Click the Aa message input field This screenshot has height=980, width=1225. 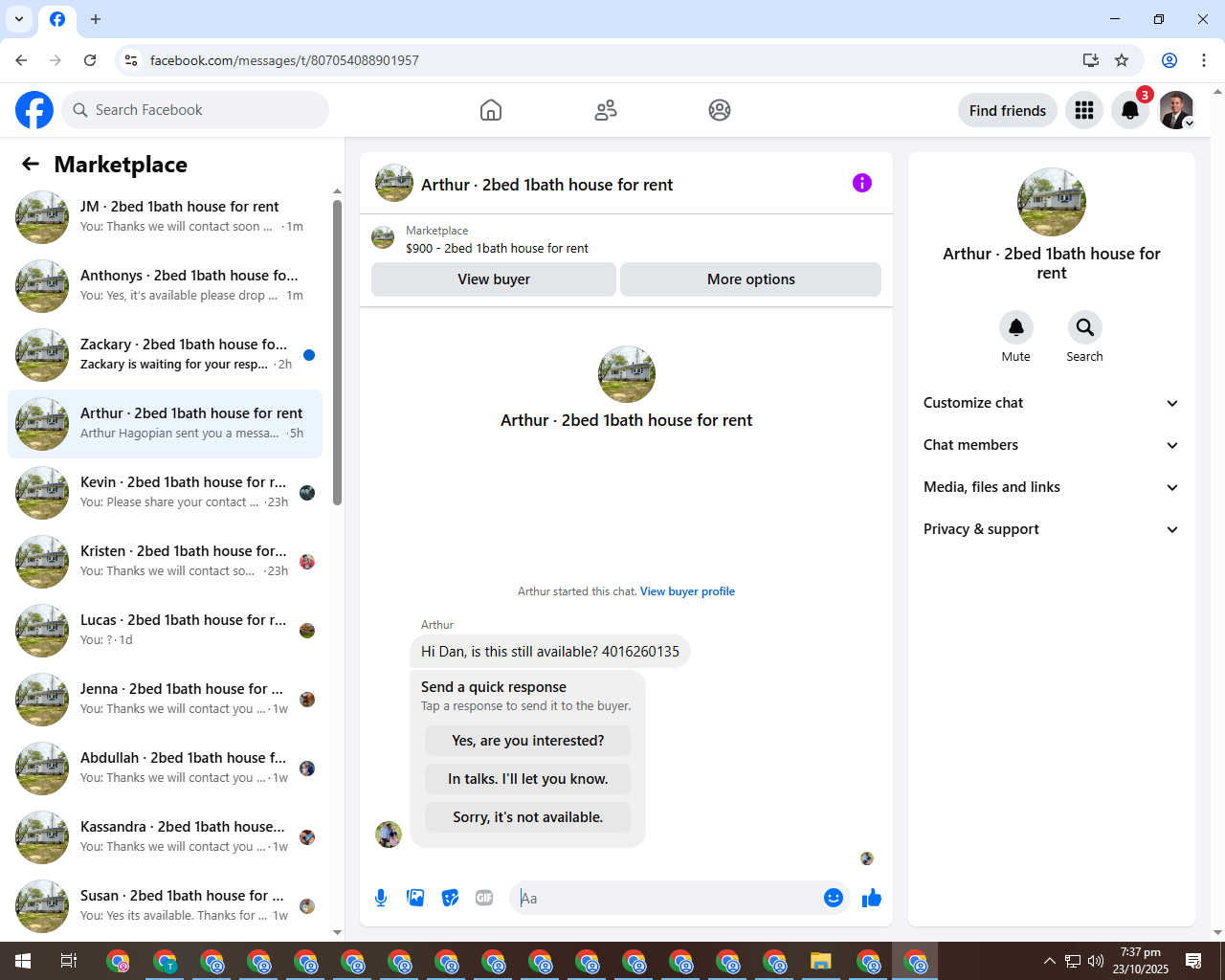pyautogui.click(x=667, y=898)
